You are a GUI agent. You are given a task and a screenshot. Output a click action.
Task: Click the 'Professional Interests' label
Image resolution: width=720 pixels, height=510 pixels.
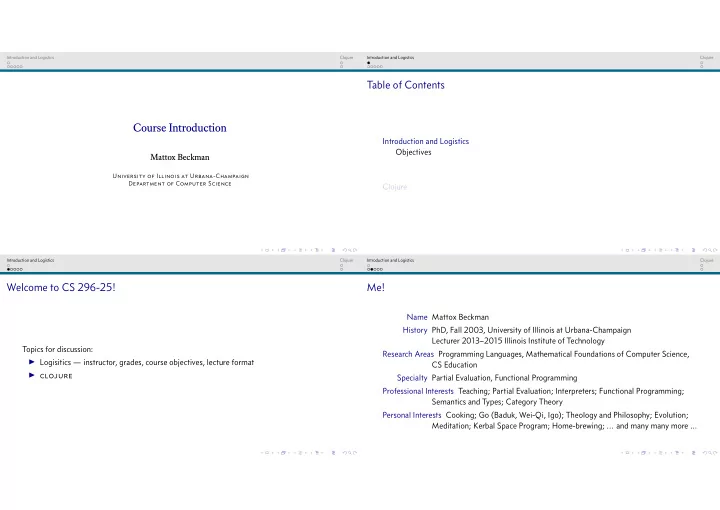pos(418,391)
